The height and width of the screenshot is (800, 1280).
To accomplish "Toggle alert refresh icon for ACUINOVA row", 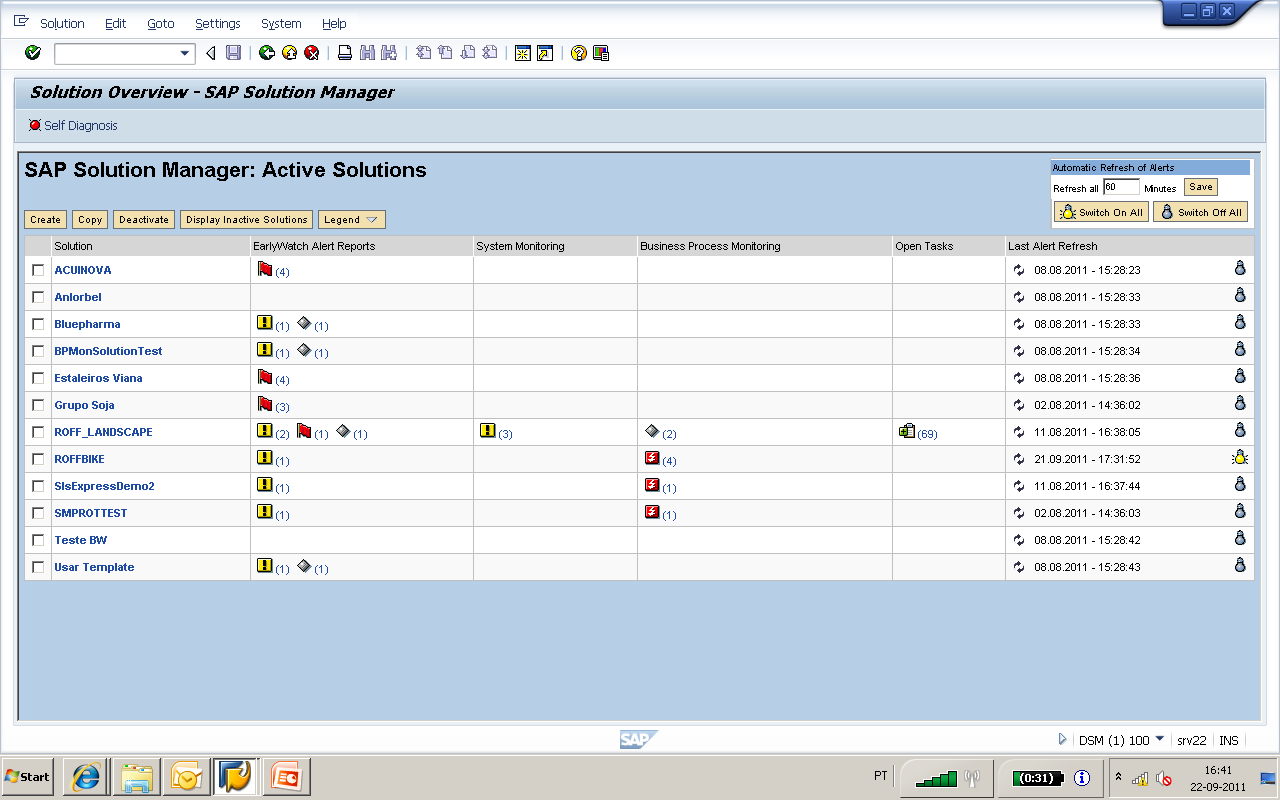I will (x=1240, y=268).
